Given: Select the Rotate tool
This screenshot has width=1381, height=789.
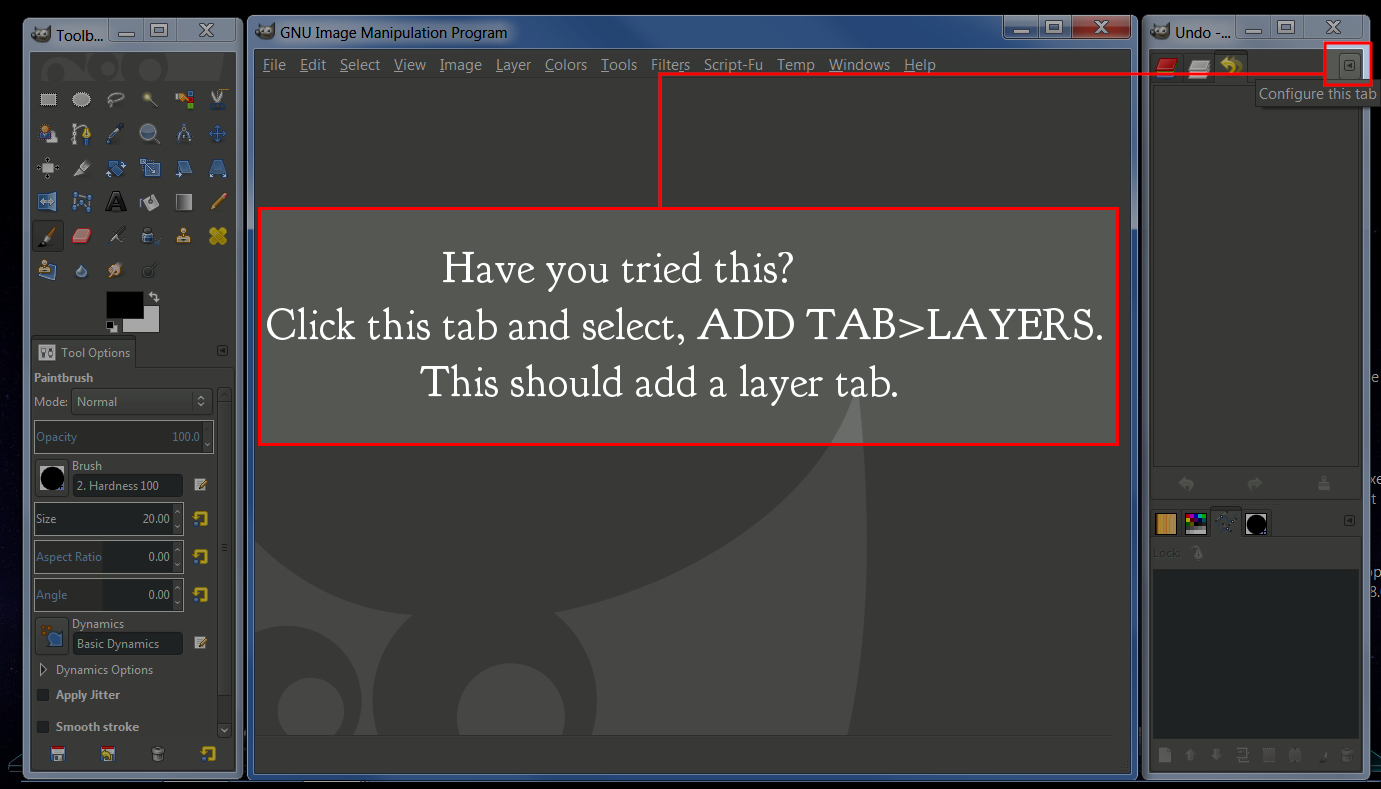Looking at the screenshot, I should click(116, 167).
